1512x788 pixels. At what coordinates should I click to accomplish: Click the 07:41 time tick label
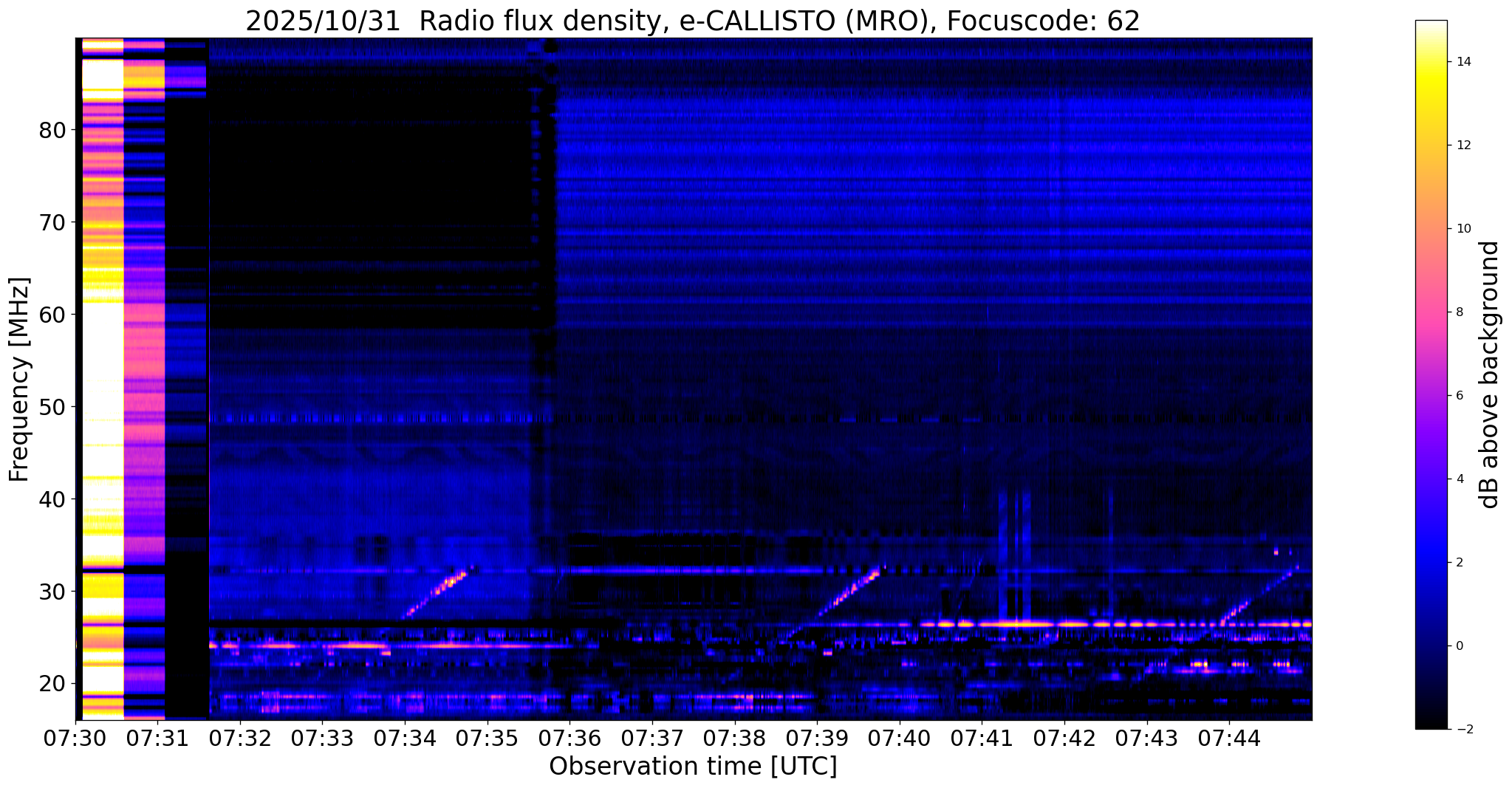click(x=981, y=739)
